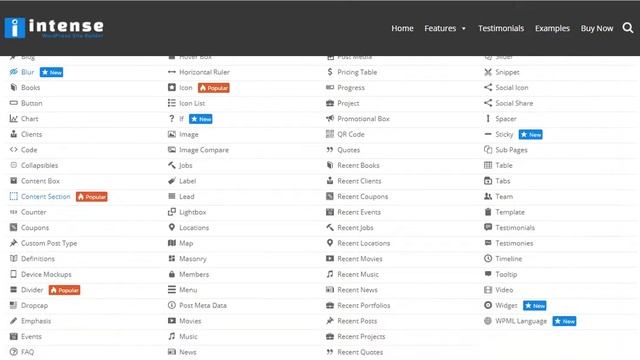Open the Recent Portfolios link
Screen dimensions: 640x360
tap(364, 305)
